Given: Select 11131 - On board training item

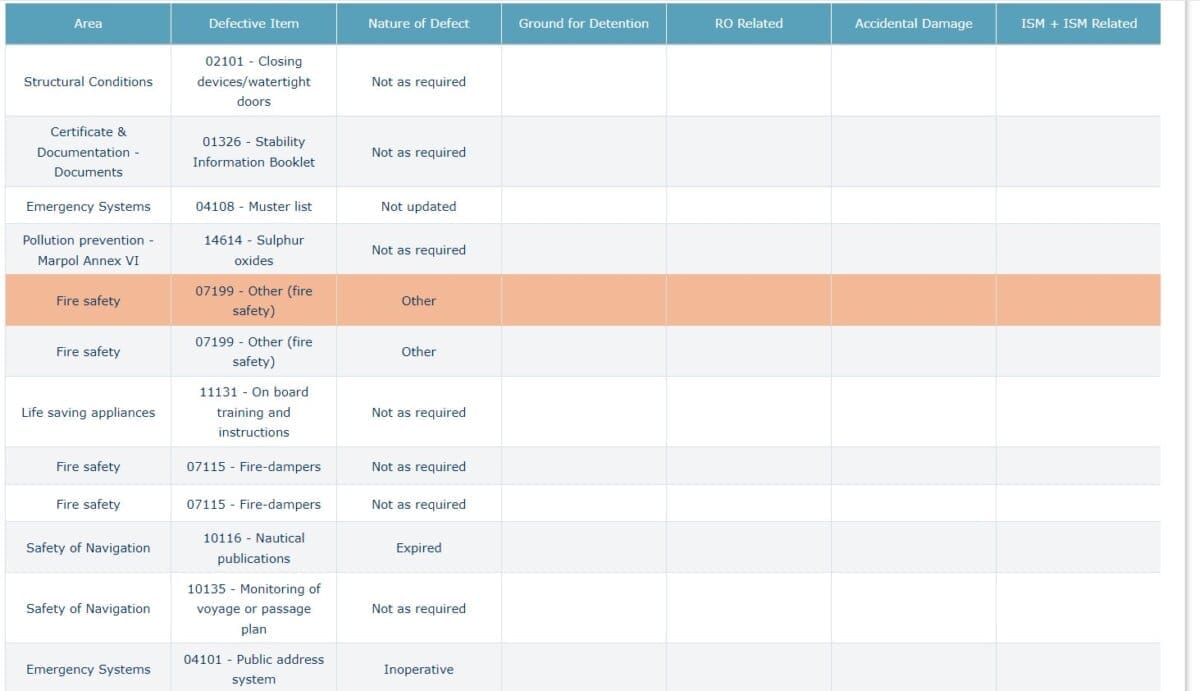Looking at the screenshot, I should click(x=253, y=412).
